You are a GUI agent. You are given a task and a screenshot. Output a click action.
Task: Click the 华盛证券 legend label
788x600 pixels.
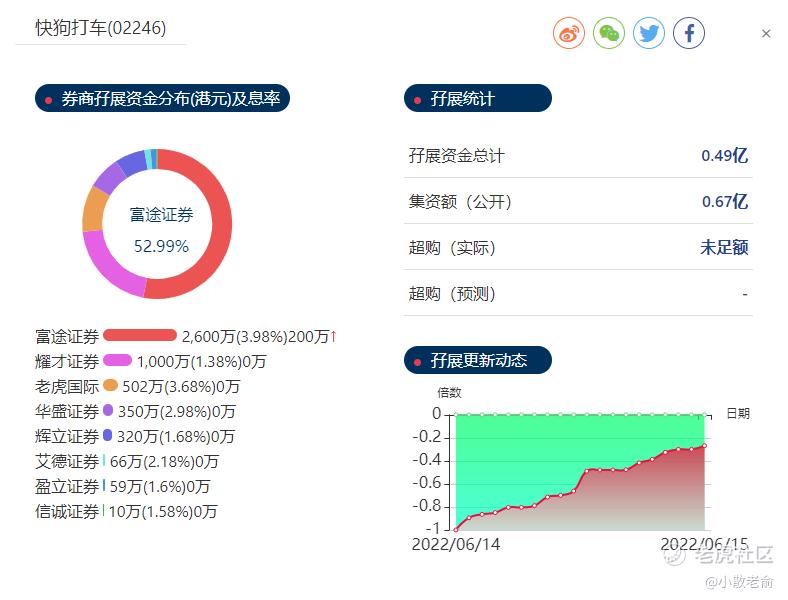(67, 412)
